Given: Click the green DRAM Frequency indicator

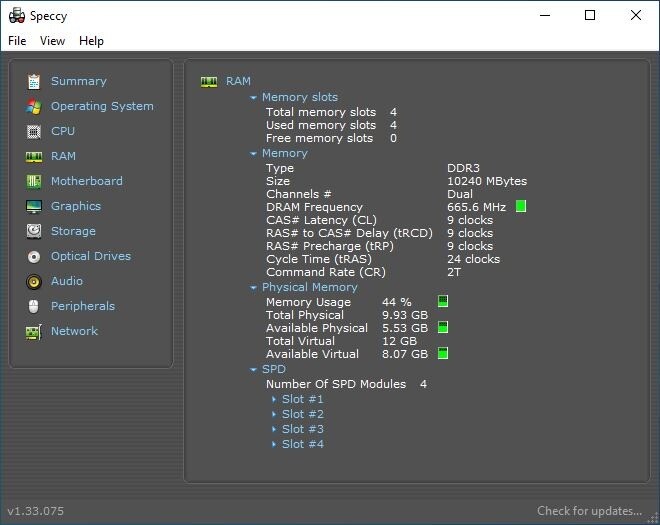Looking at the screenshot, I should [521, 206].
